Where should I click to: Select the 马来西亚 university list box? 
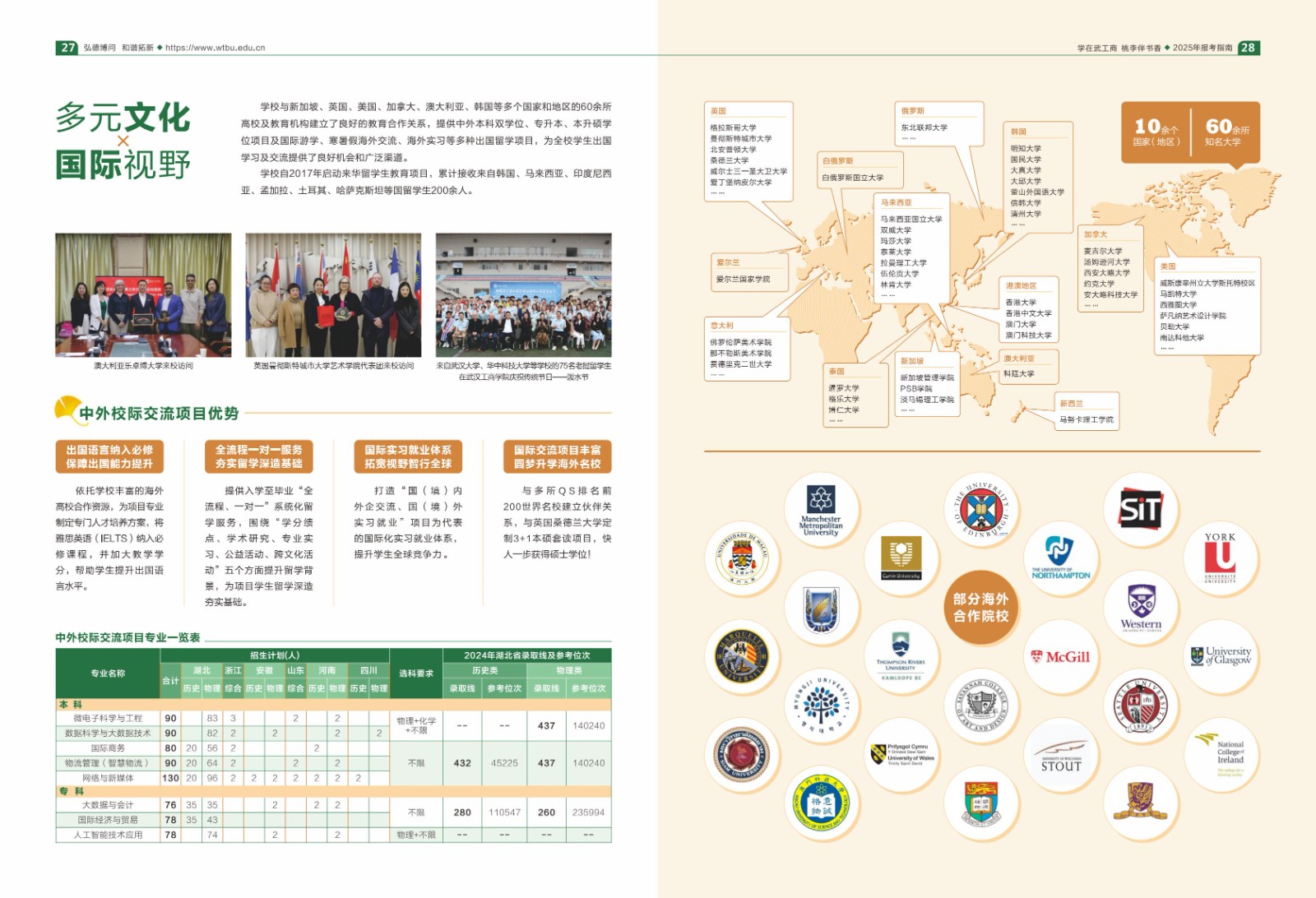[912, 248]
